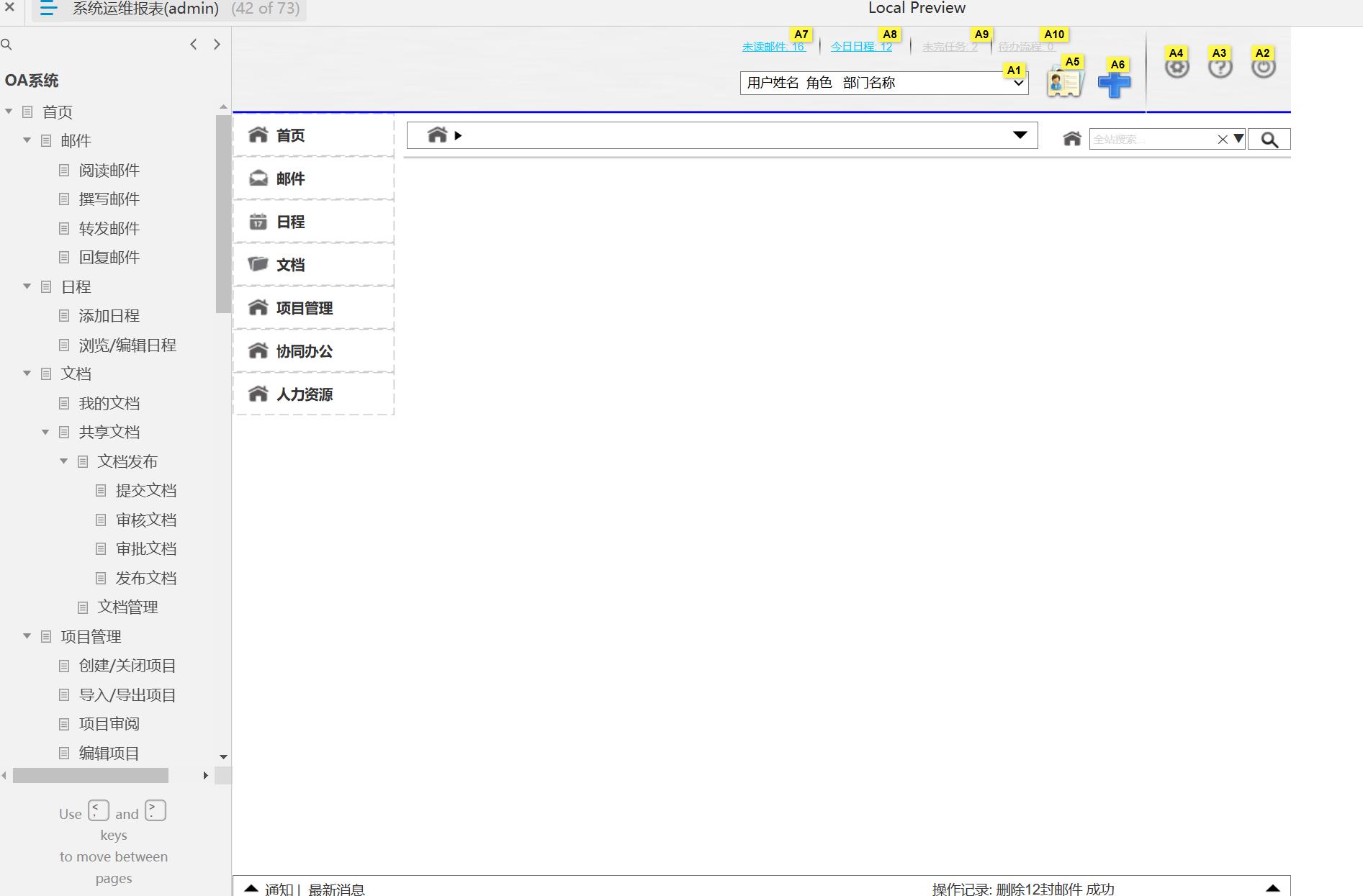Select the 添加日程 page in tree
The width and height of the screenshot is (1363, 896).
coord(109,315)
